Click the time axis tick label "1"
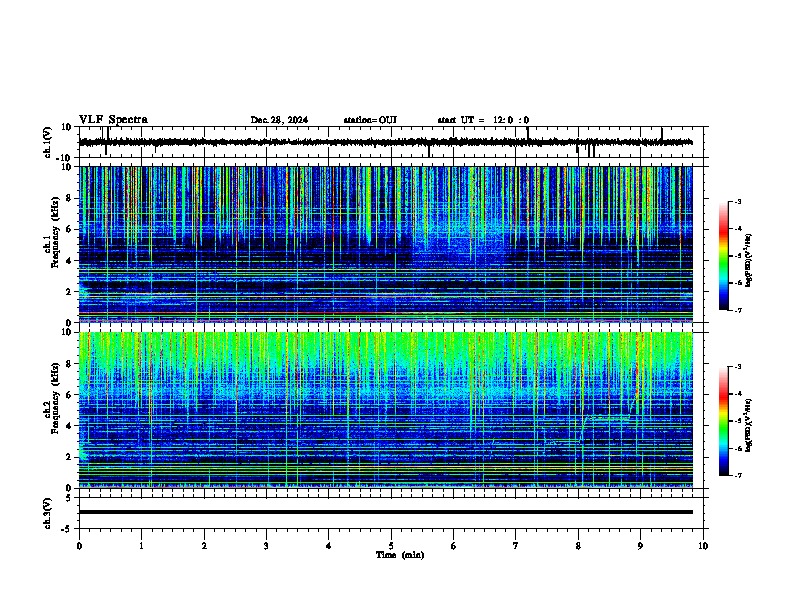The image size is (792, 612). tap(141, 546)
